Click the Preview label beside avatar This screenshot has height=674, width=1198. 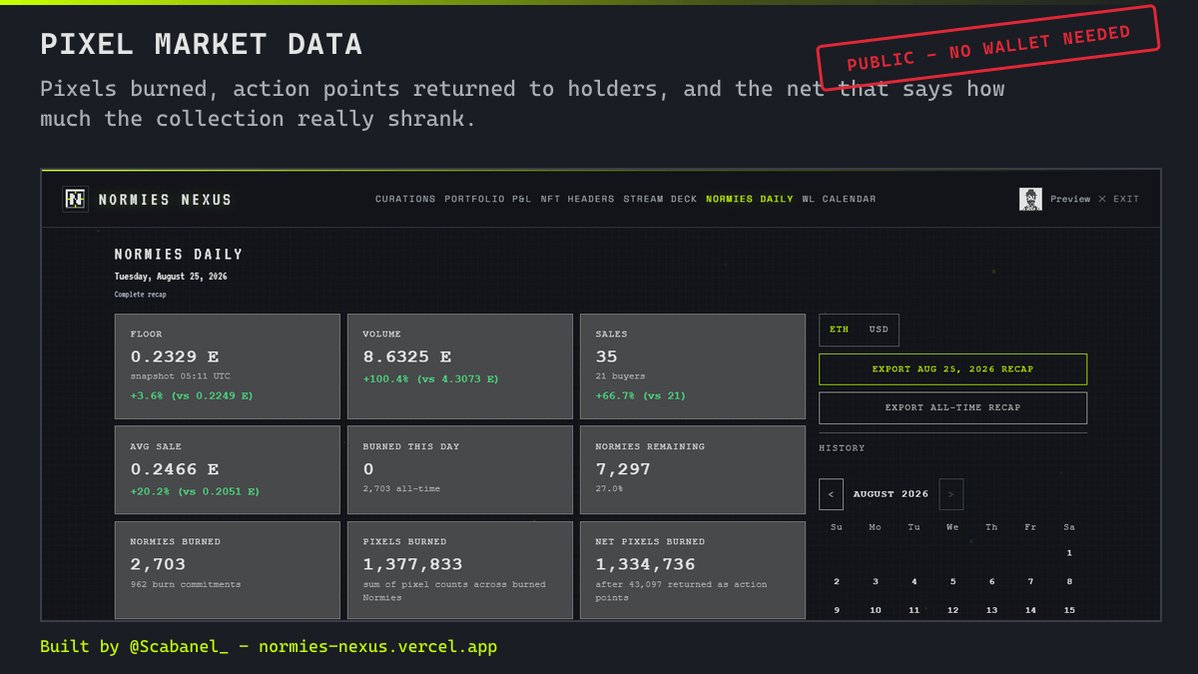1070,199
